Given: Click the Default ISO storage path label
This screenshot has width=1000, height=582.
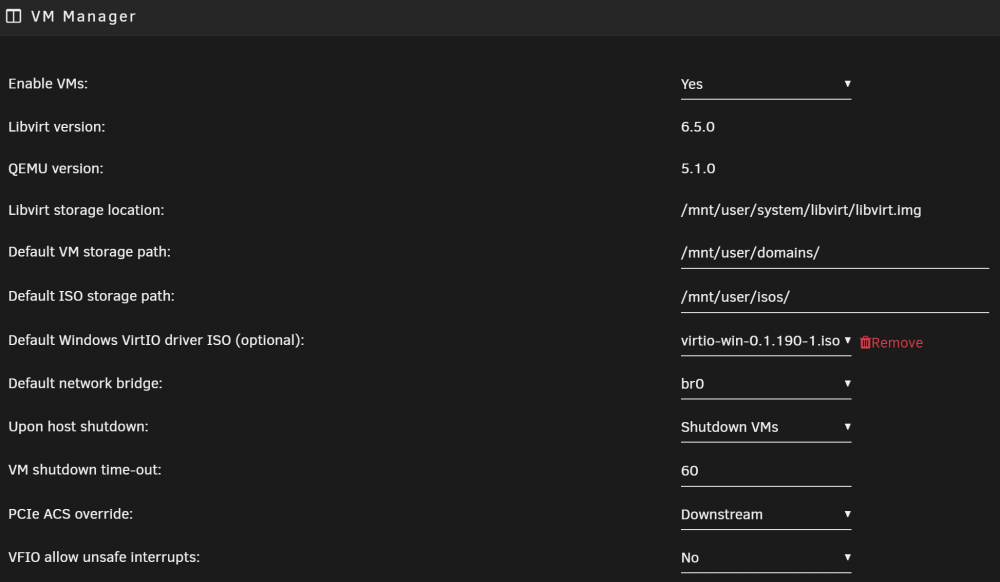Looking at the screenshot, I should 91,296.
